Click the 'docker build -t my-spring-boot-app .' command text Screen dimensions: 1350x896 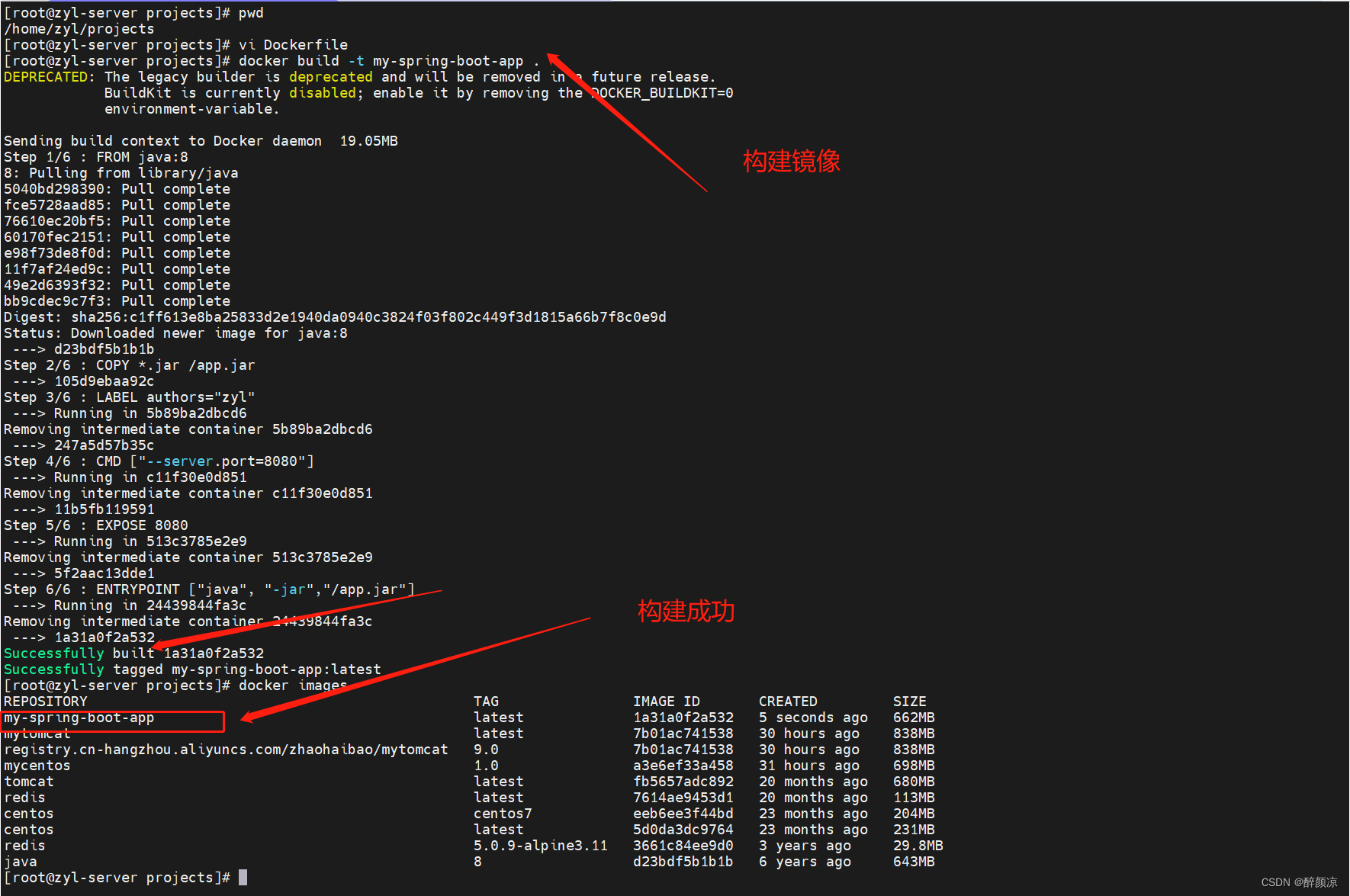click(x=389, y=61)
